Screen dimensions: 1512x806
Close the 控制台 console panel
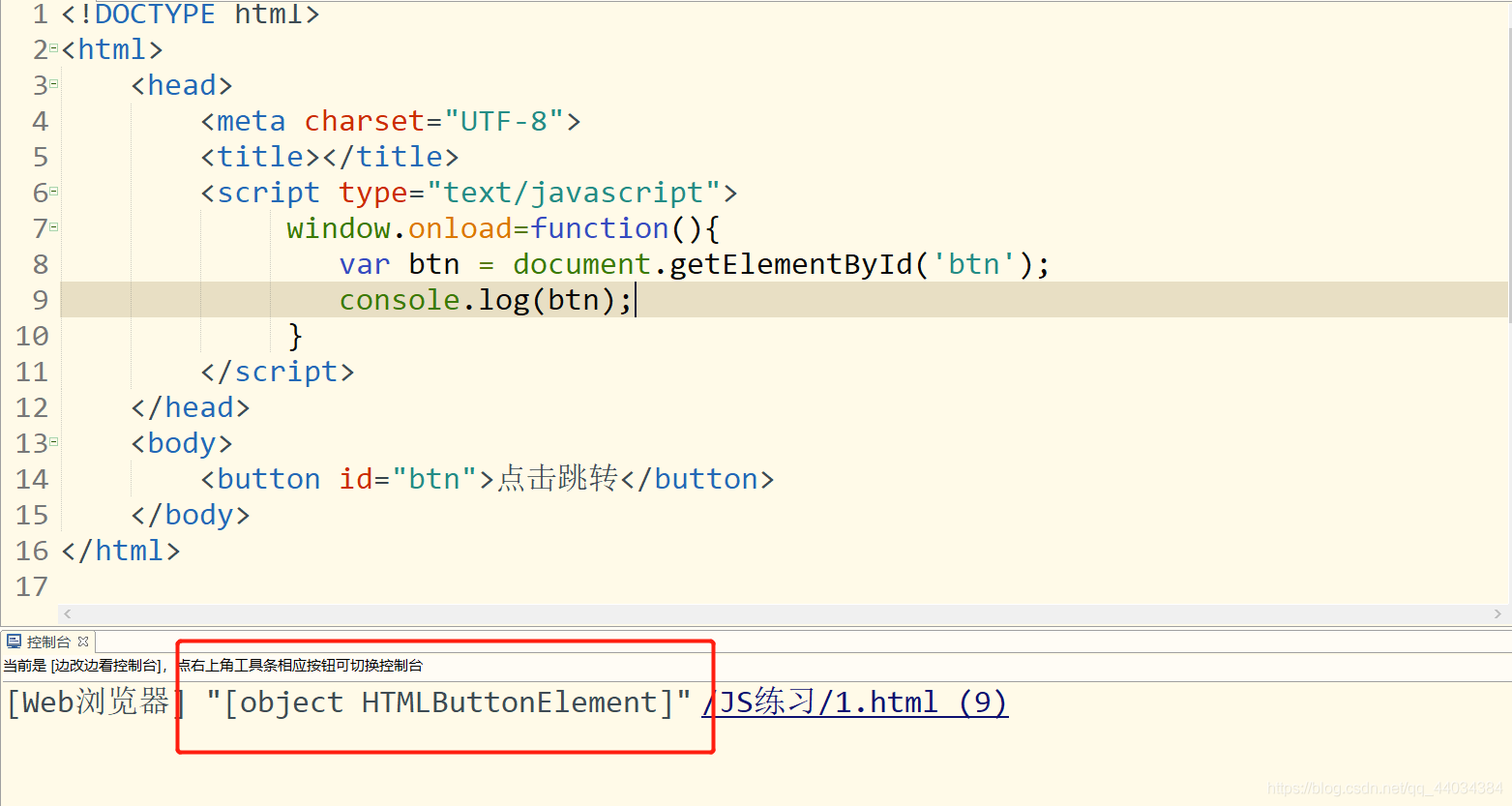click(83, 641)
